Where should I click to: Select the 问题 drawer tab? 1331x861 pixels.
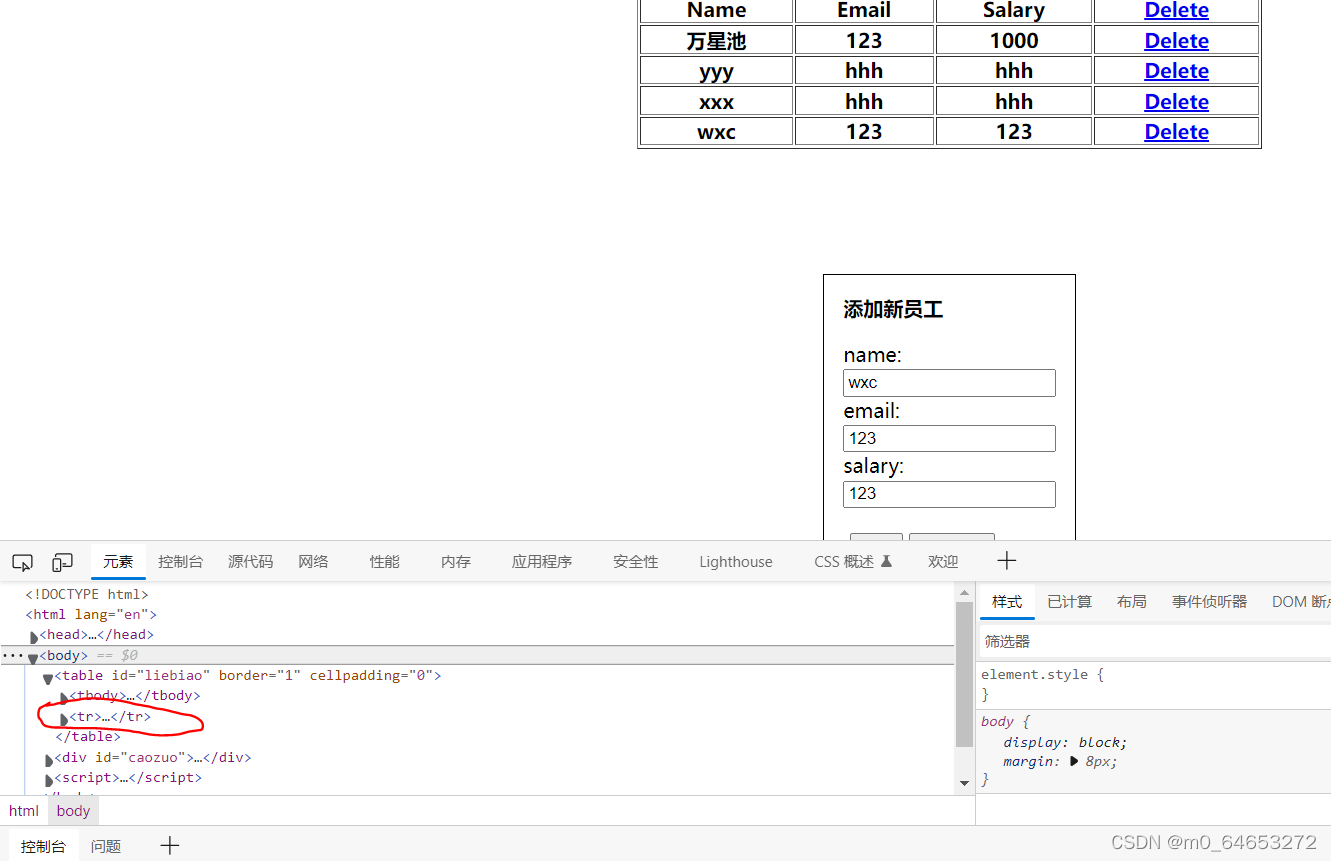point(105,845)
